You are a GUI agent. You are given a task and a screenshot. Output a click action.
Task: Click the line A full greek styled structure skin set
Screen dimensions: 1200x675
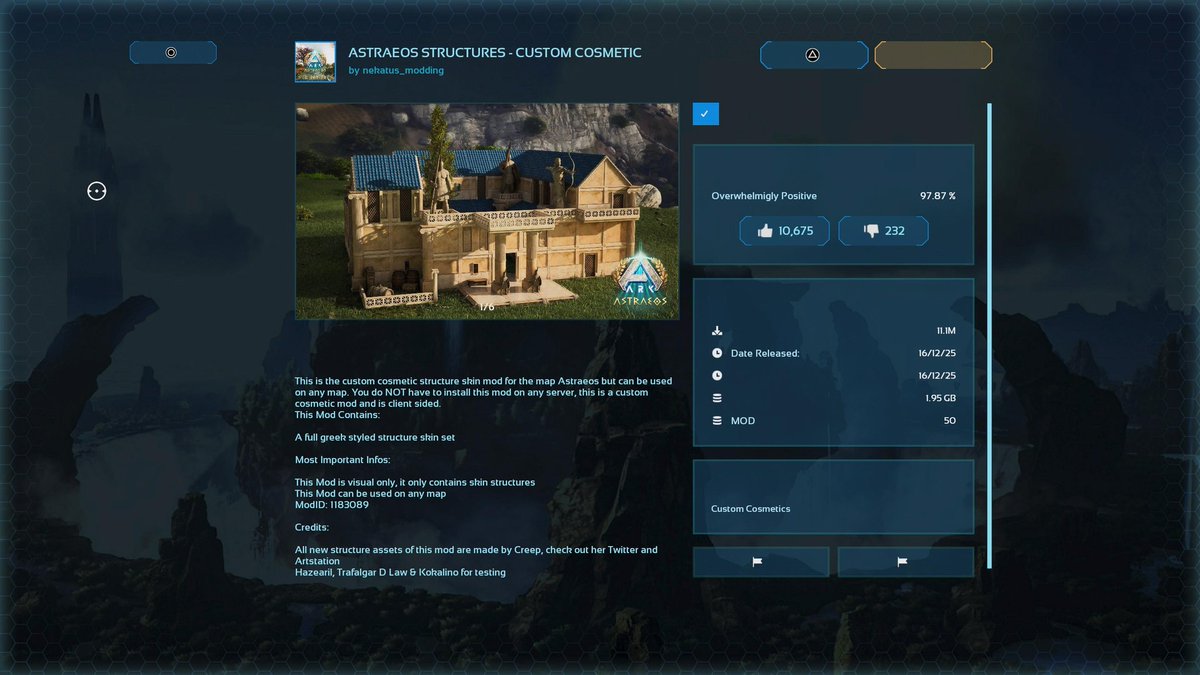375,437
